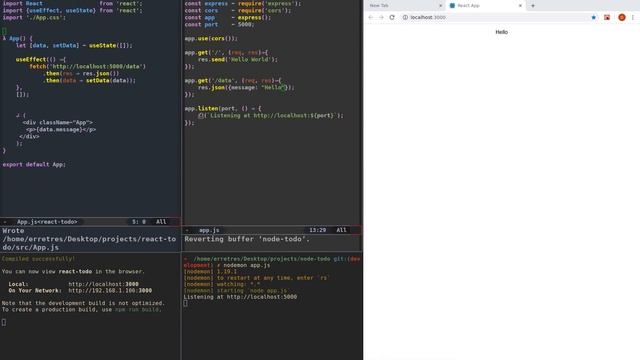Click 'Listening at http://localhost:5000' terminal line
Viewport: 640px width, 360px height.
(240, 297)
